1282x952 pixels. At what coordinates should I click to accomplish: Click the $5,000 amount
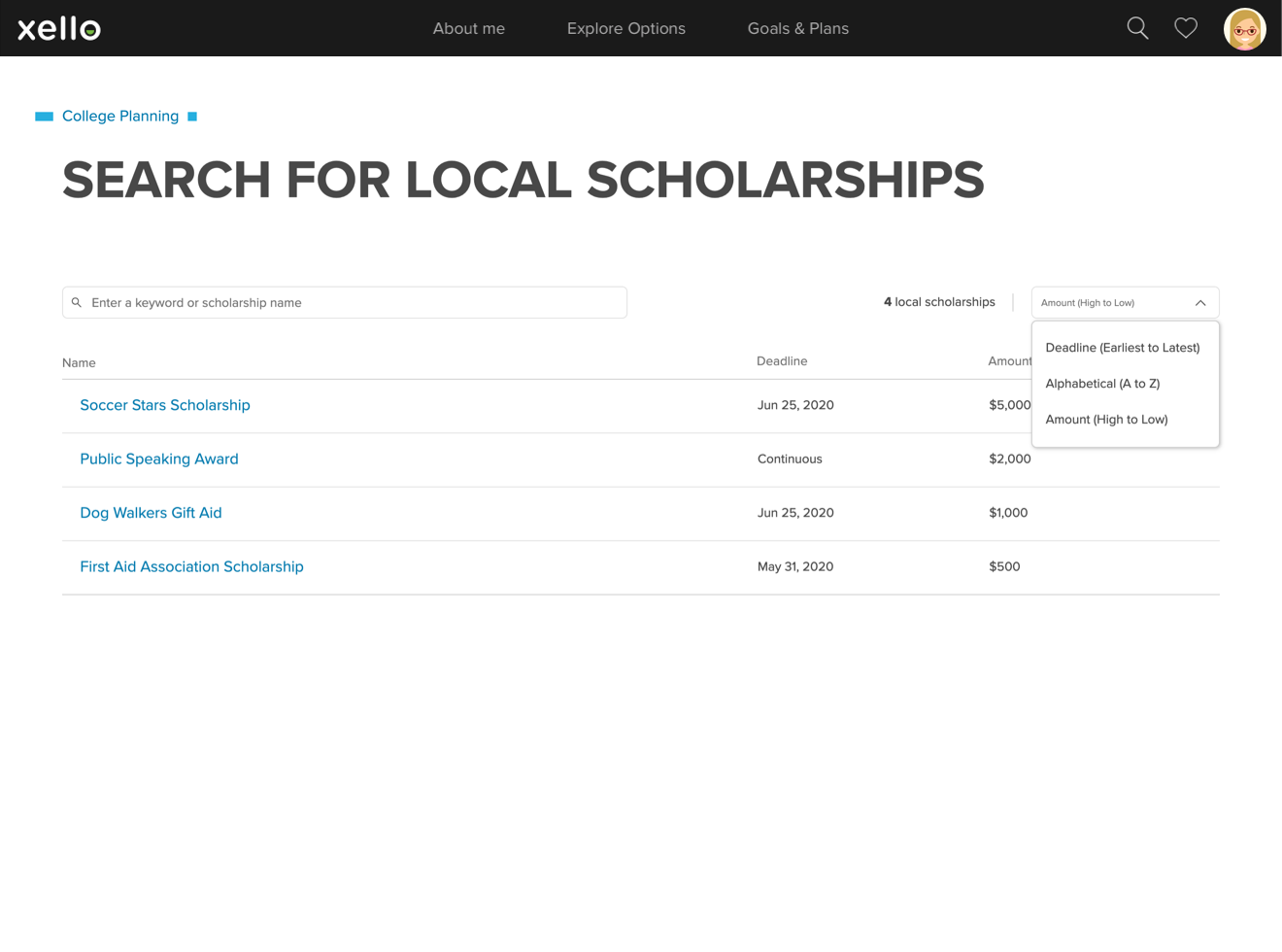[1010, 405]
